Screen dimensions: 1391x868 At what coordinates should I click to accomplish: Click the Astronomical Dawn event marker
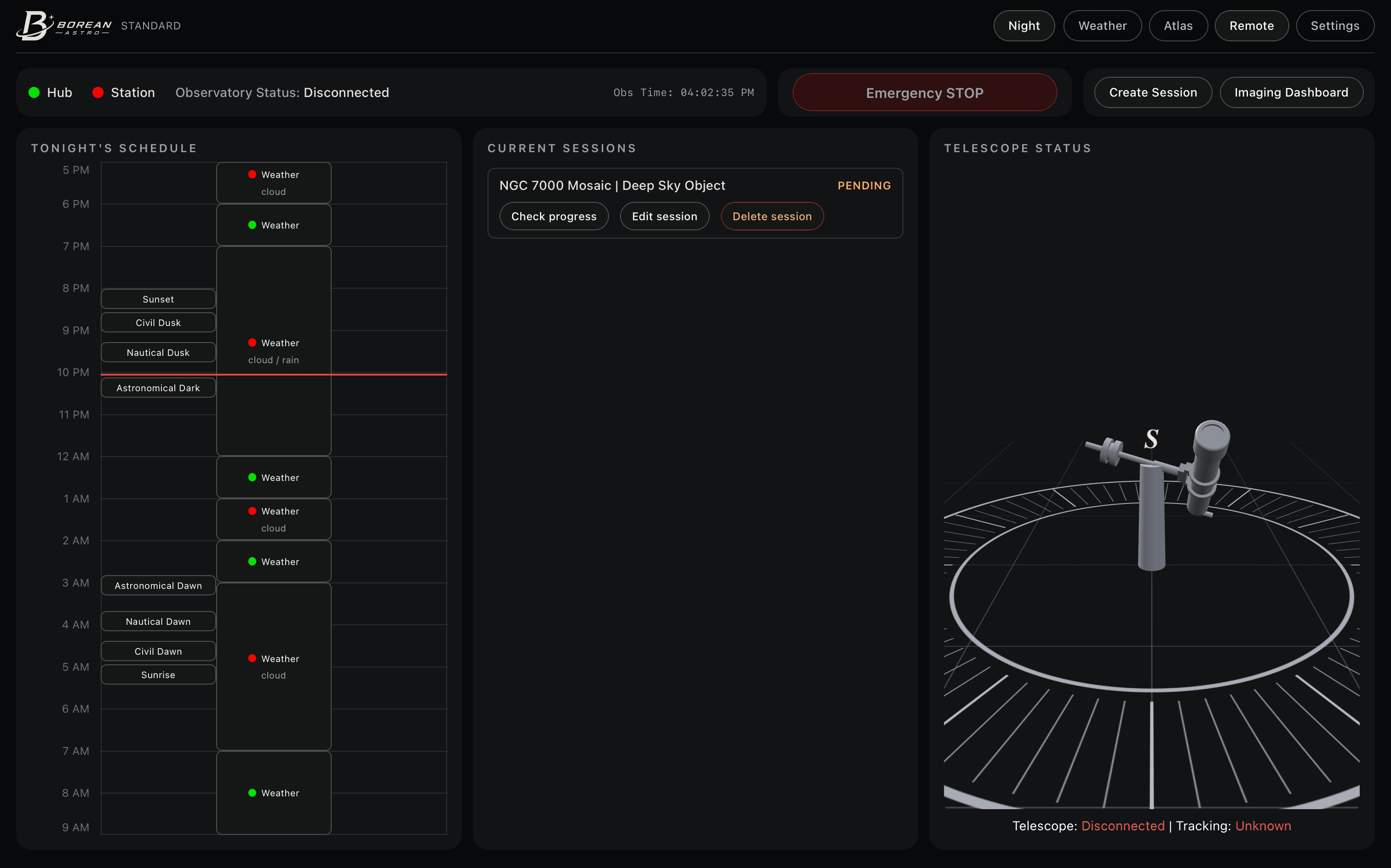pos(158,586)
